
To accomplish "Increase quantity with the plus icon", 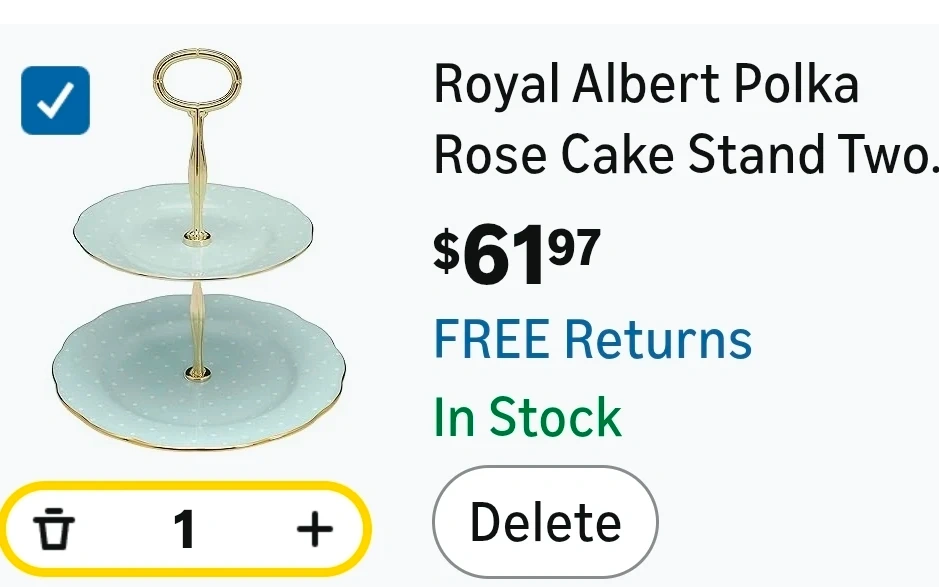I will coord(315,529).
